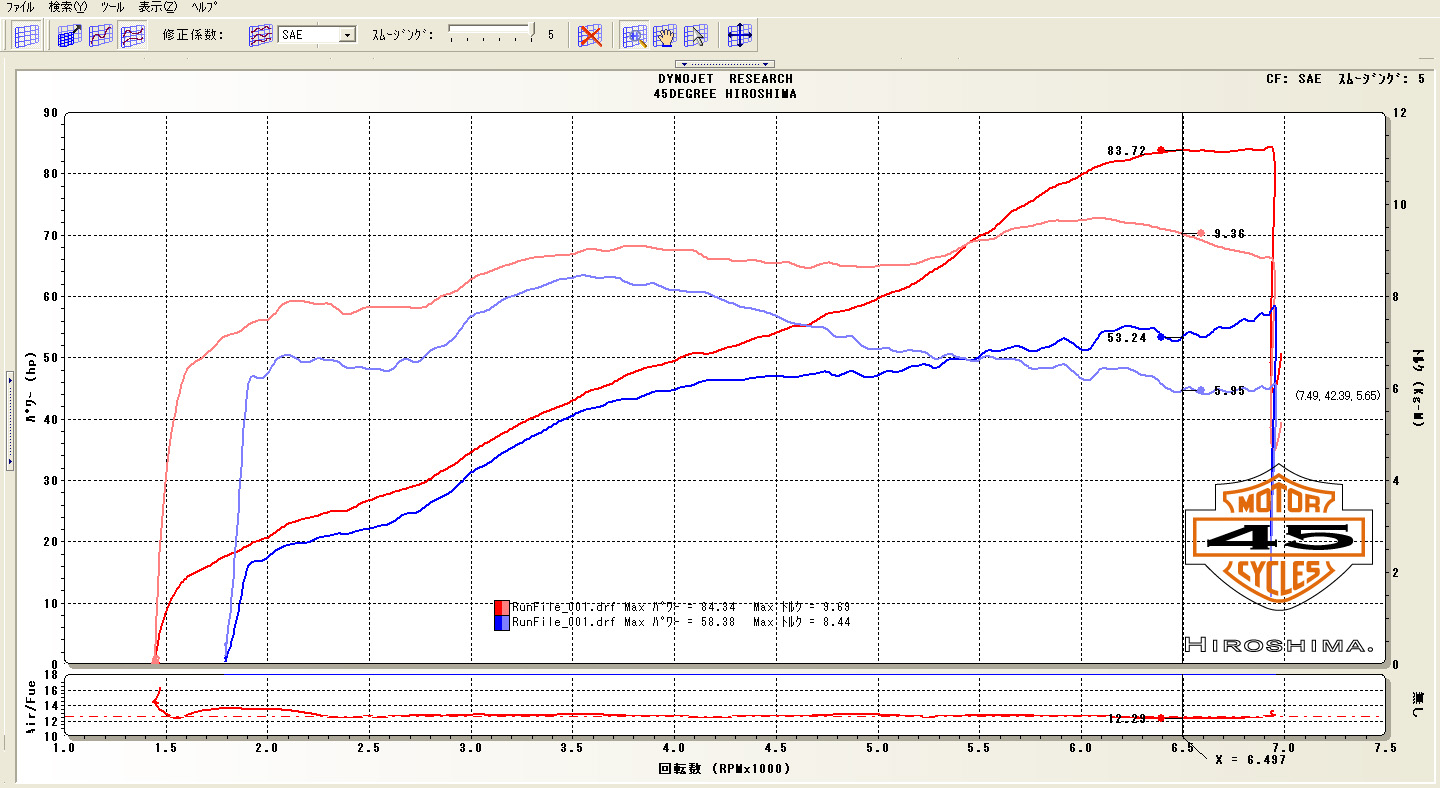Toggle the double red curve graph icon

(132, 36)
